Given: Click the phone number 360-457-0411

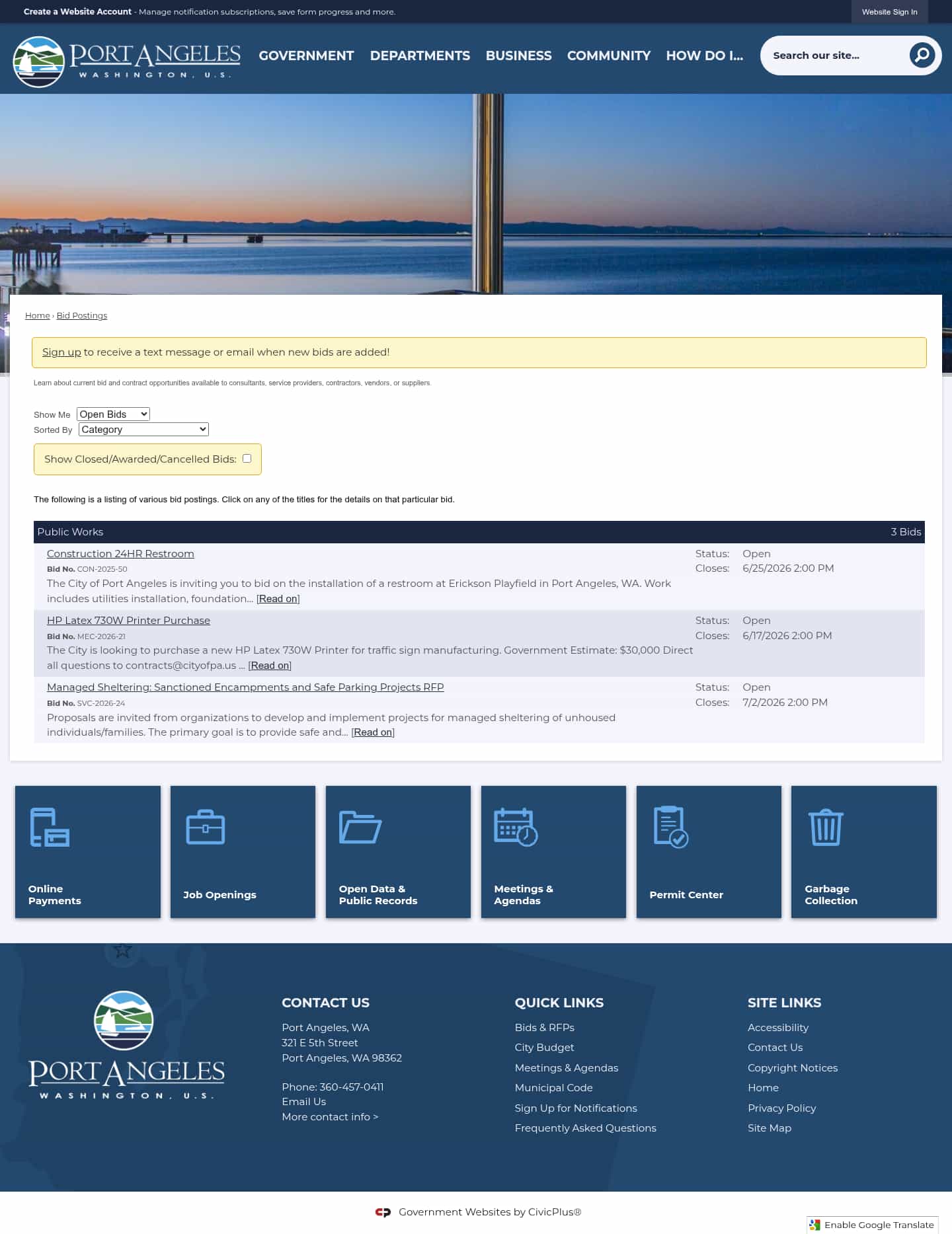Looking at the screenshot, I should tap(351, 1087).
